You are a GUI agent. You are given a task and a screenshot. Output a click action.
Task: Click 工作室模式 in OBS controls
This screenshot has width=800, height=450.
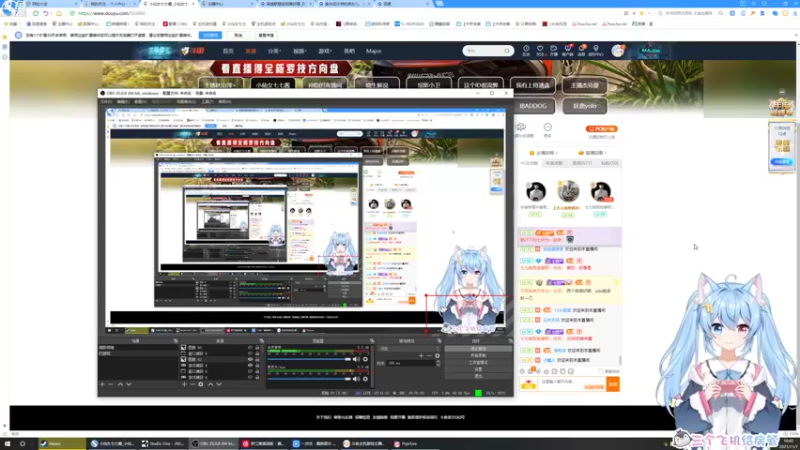(478, 362)
